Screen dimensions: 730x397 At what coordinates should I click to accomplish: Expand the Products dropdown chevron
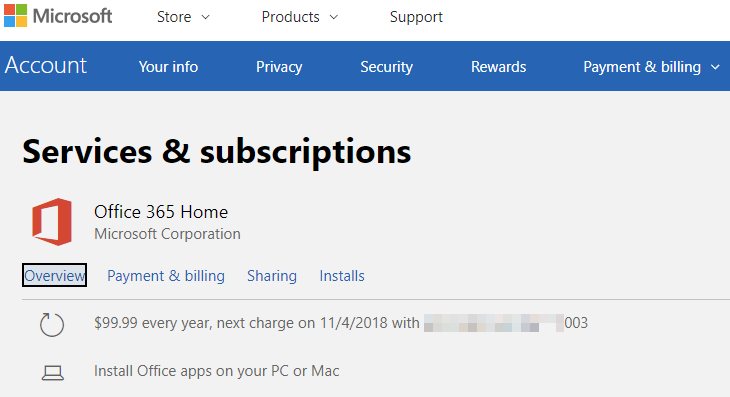(x=333, y=17)
